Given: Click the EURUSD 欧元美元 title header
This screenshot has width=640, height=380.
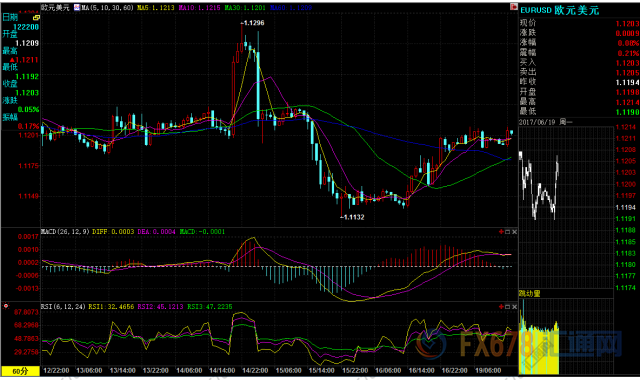Looking at the screenshot, I should pos(560,10).
